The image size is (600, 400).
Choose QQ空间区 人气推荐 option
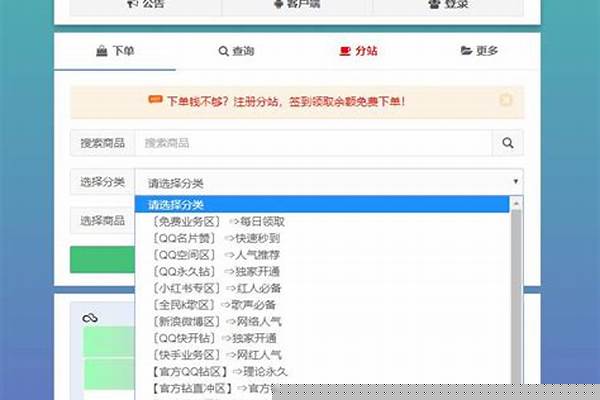pyautogui.click(x=322, y=255)
